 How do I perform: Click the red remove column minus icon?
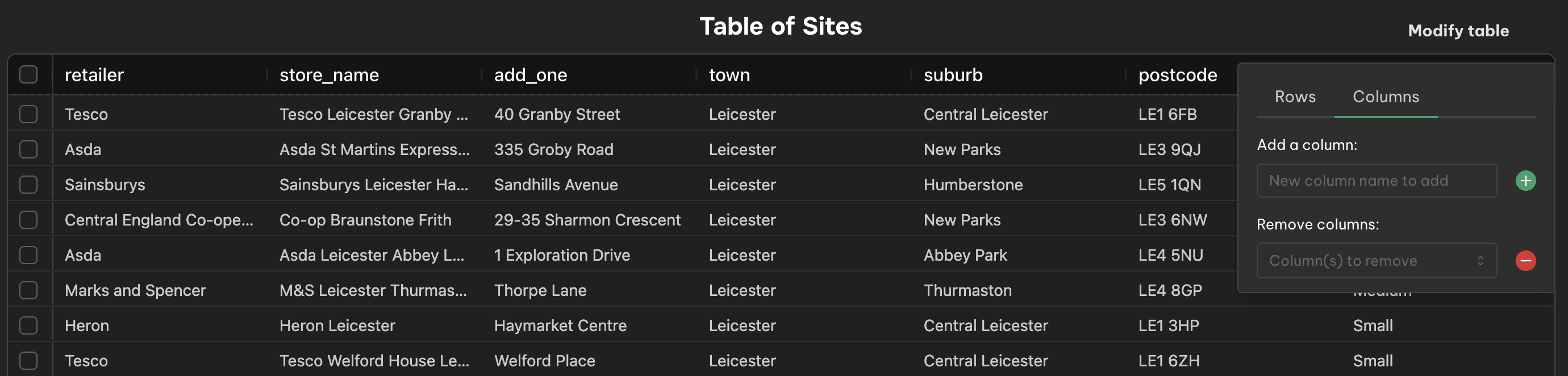tap(1525, 261)
